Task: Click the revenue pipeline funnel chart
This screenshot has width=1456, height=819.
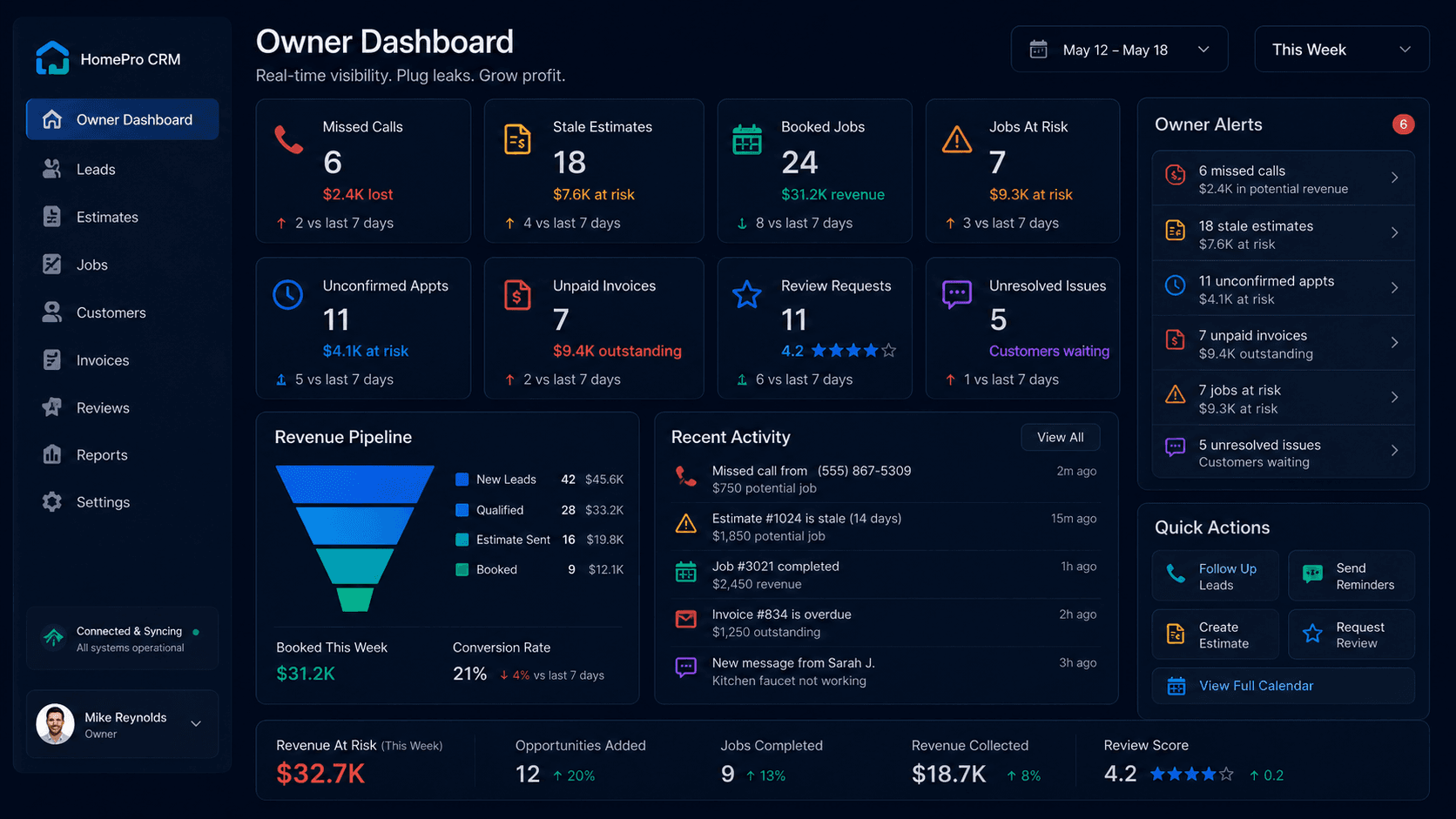Action: [x=354, y=538]
